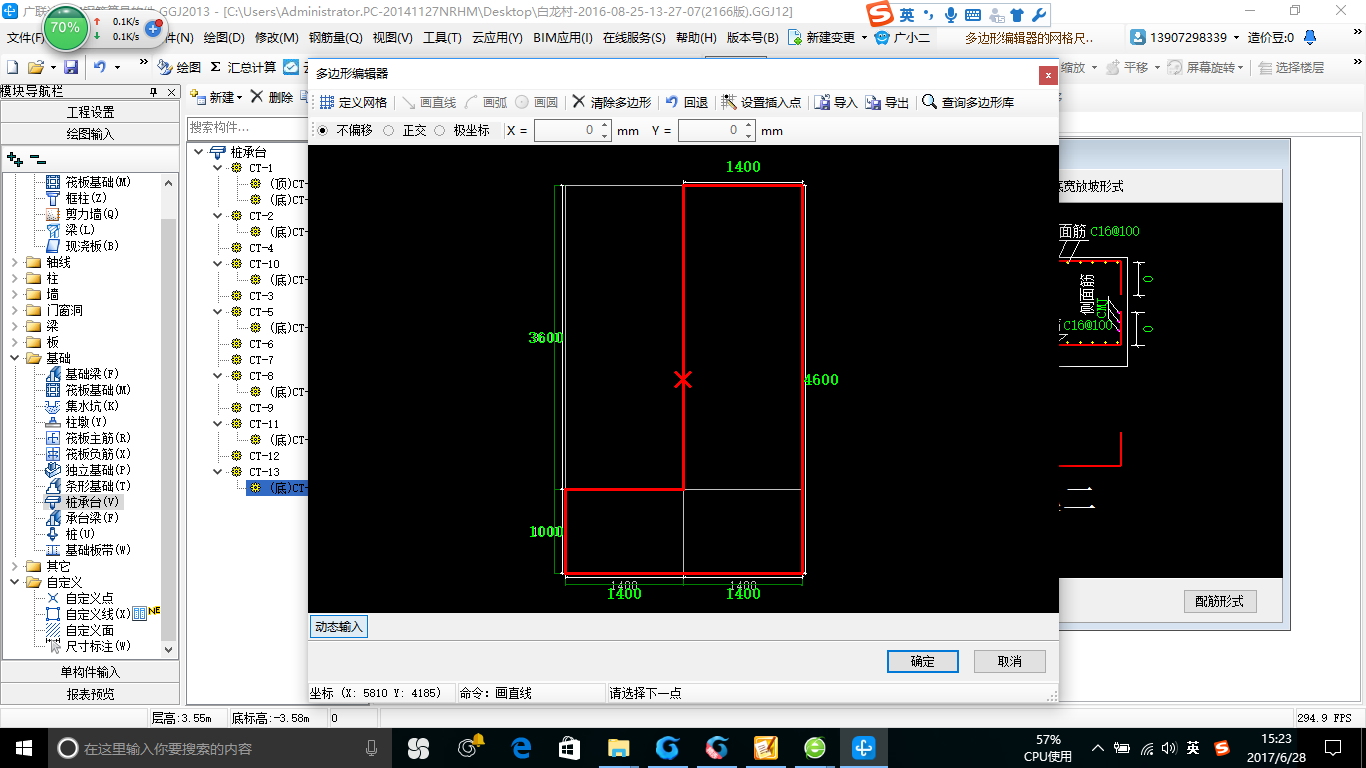Image resolution: width=1366 pixels, height=768 pixels.
Task: Click the 删除 delete X icon
Action: pyautogui.click(x=257, y=97)
